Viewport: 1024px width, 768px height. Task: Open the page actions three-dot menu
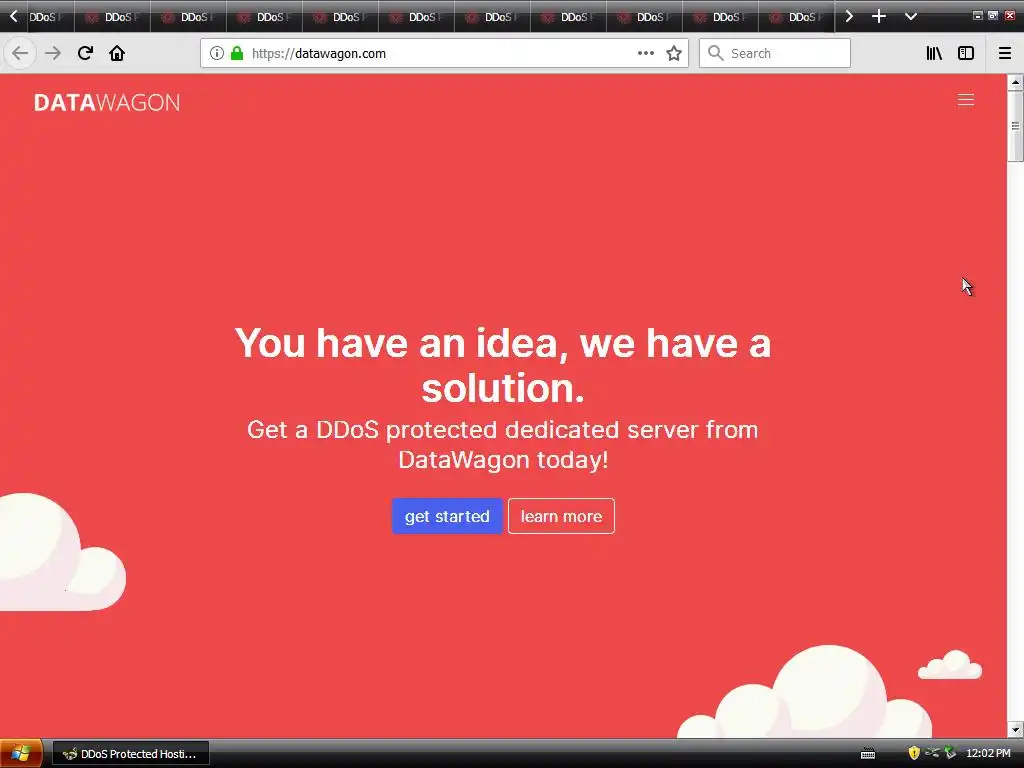(x=646, y=54)
